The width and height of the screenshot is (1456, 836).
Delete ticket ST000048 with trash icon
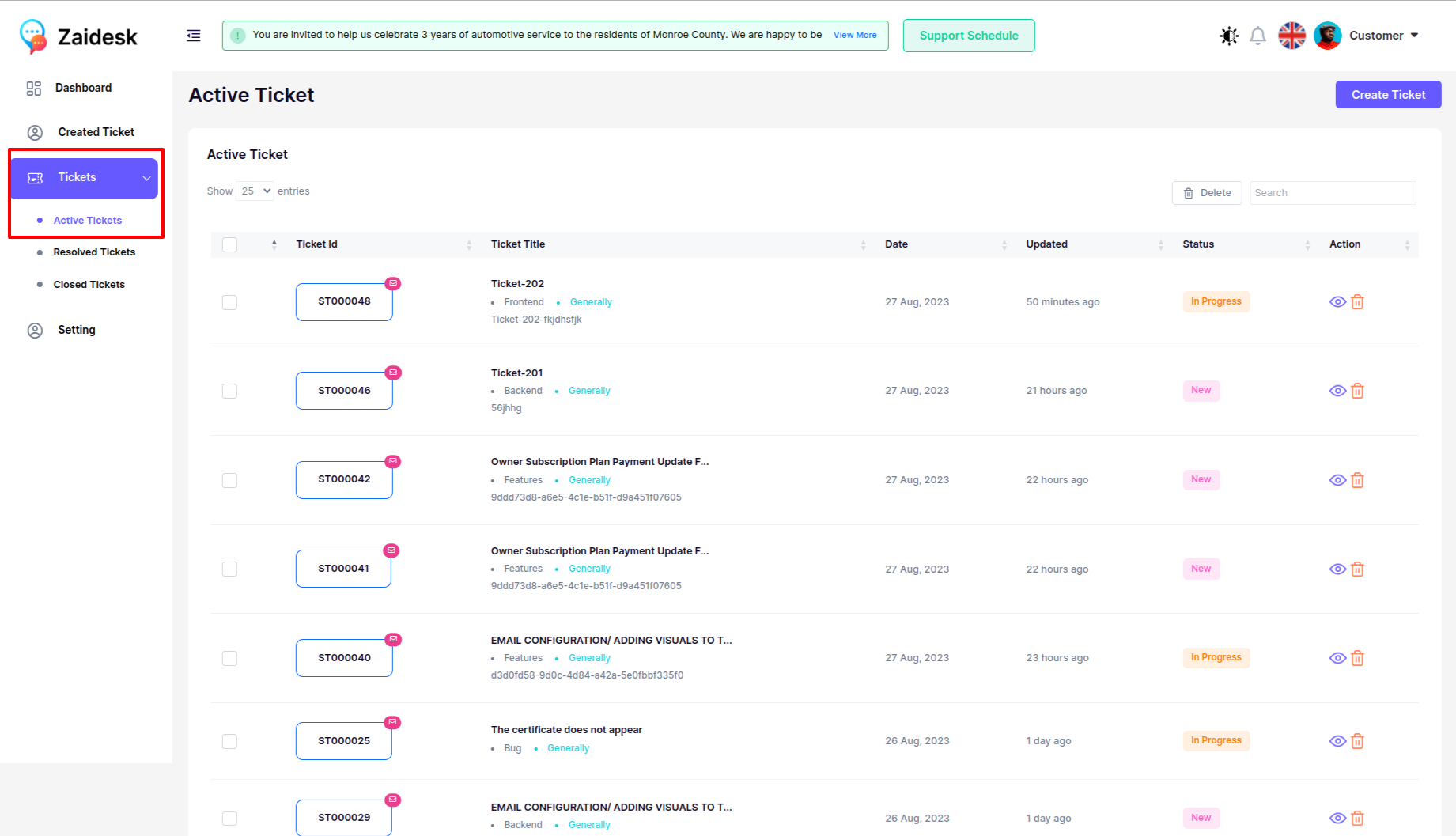pos(1357,301)
